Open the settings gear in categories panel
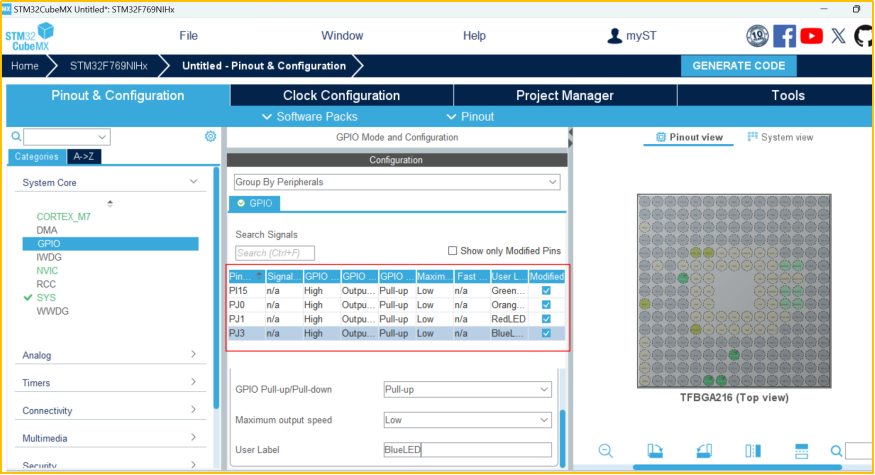This screenshot has height=475, width=875. (210, 137)
